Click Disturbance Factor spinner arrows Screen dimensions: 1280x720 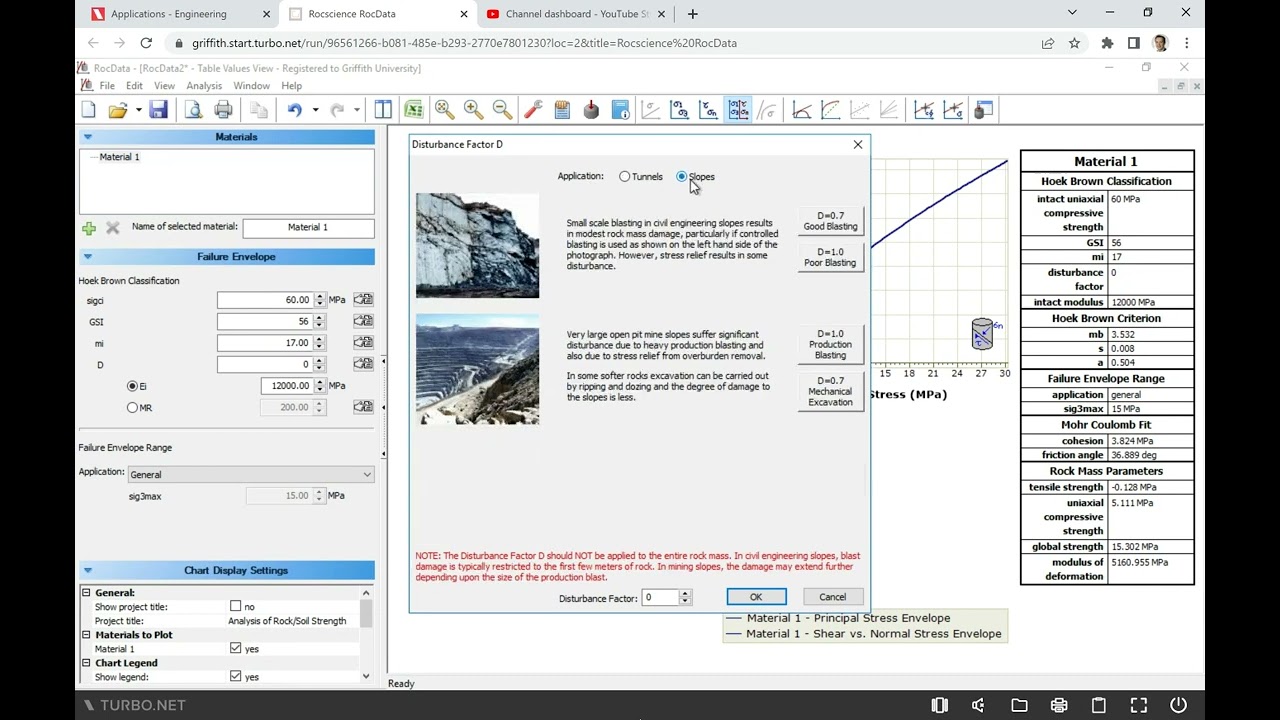(x=685, y=597)
